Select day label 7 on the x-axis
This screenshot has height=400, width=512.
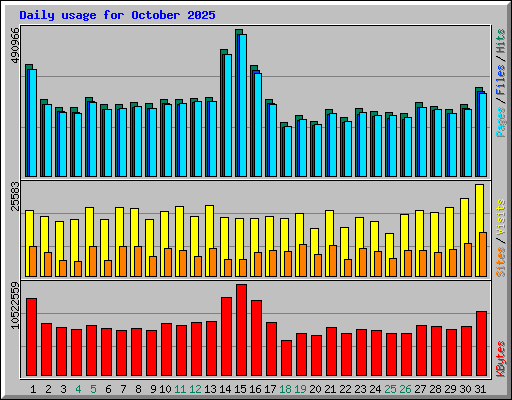(123, 389)
